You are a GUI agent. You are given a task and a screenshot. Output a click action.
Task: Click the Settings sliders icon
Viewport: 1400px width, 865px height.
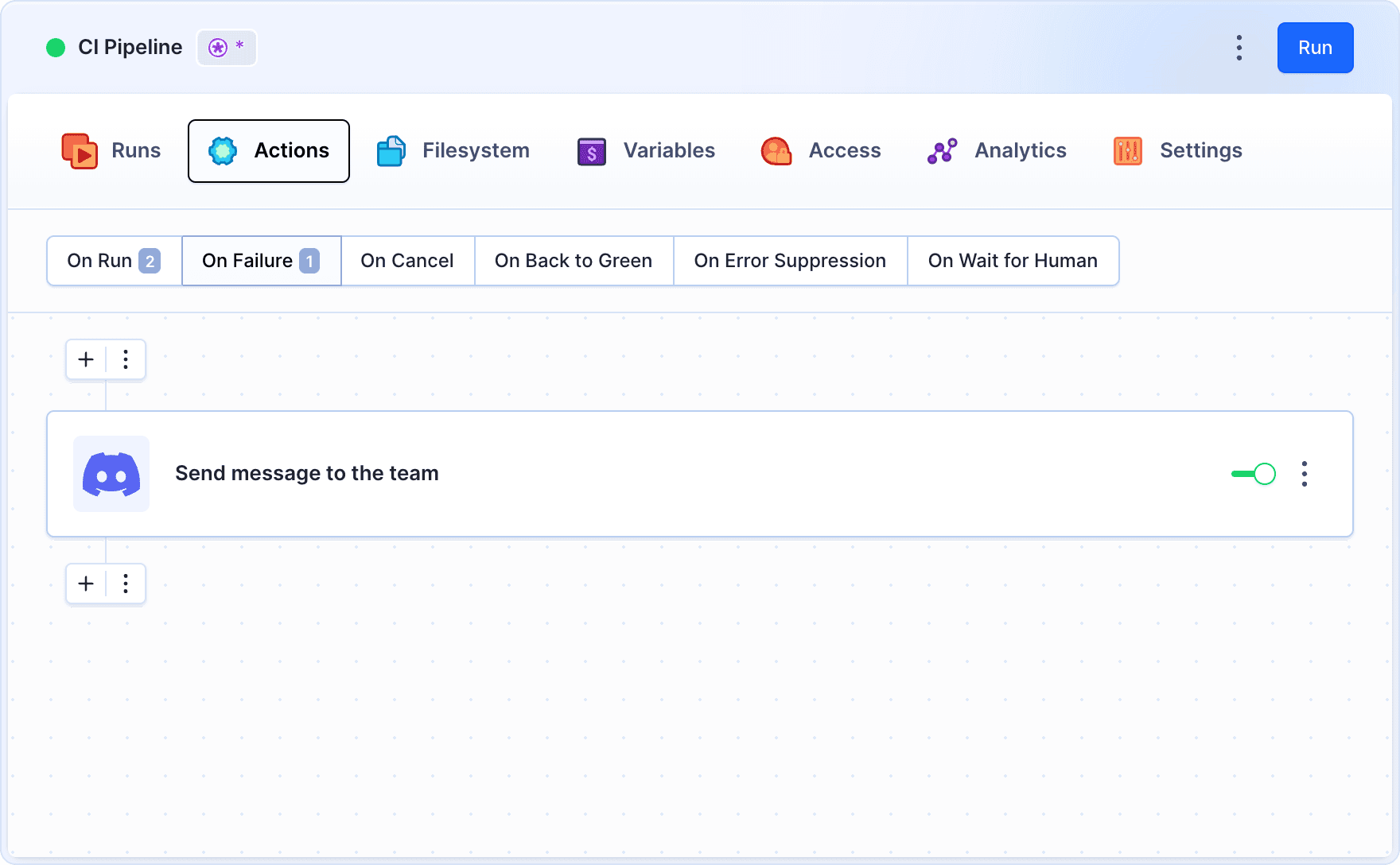[x=1127, y=151]
